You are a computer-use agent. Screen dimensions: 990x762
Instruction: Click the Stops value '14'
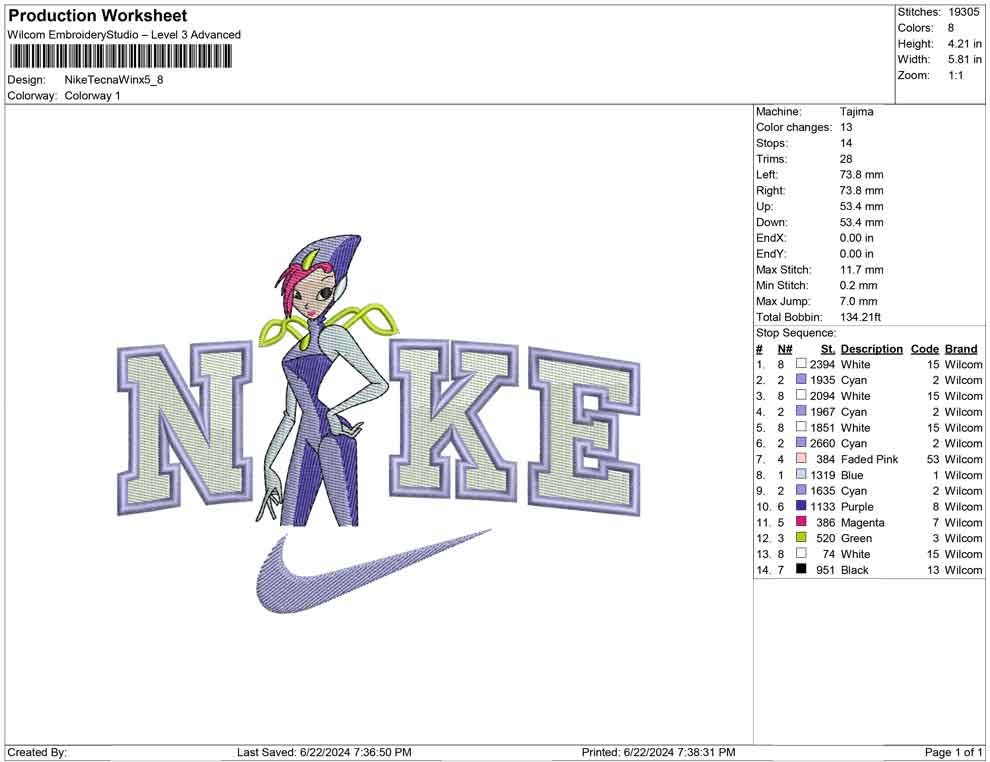[846, 143]
